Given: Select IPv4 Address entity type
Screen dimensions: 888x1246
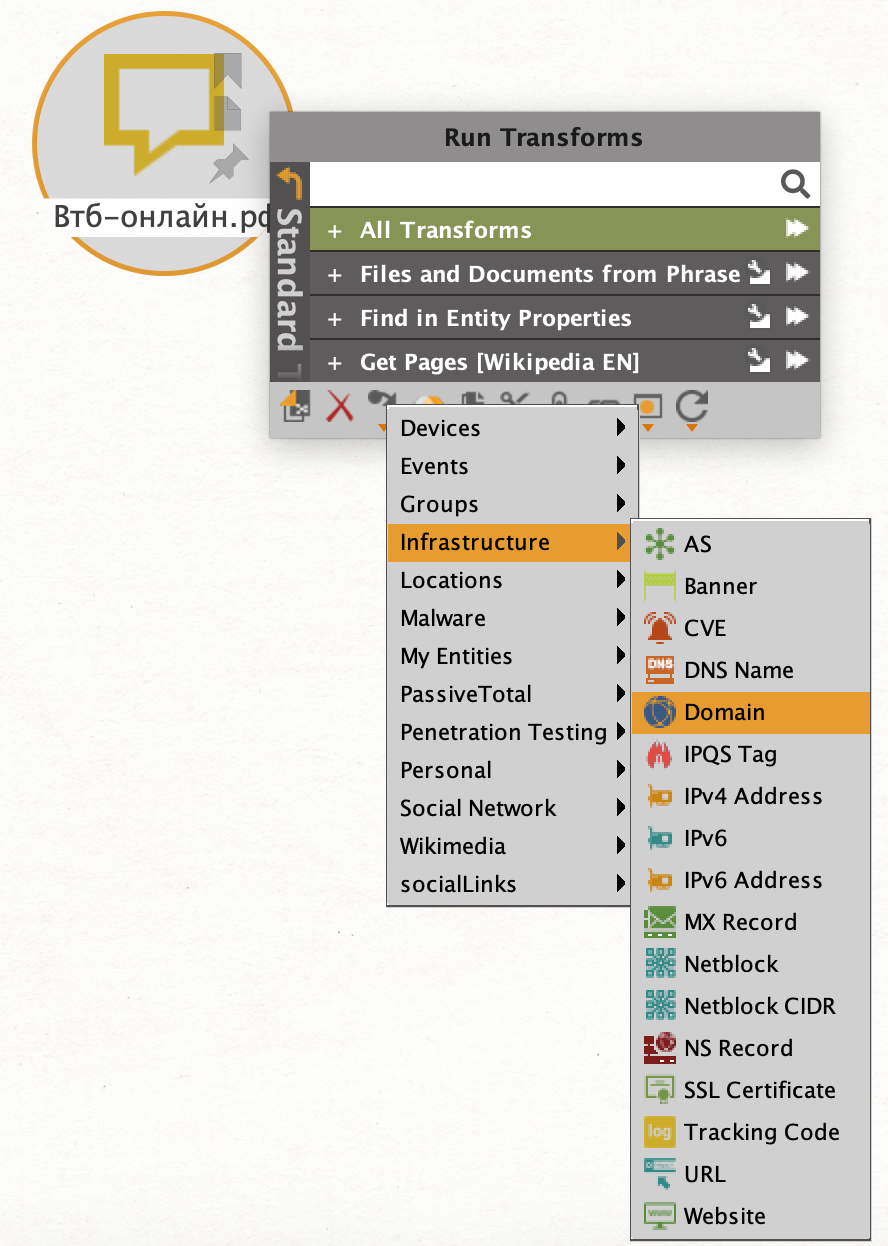Looking at the screenshot, I should 751,796.
